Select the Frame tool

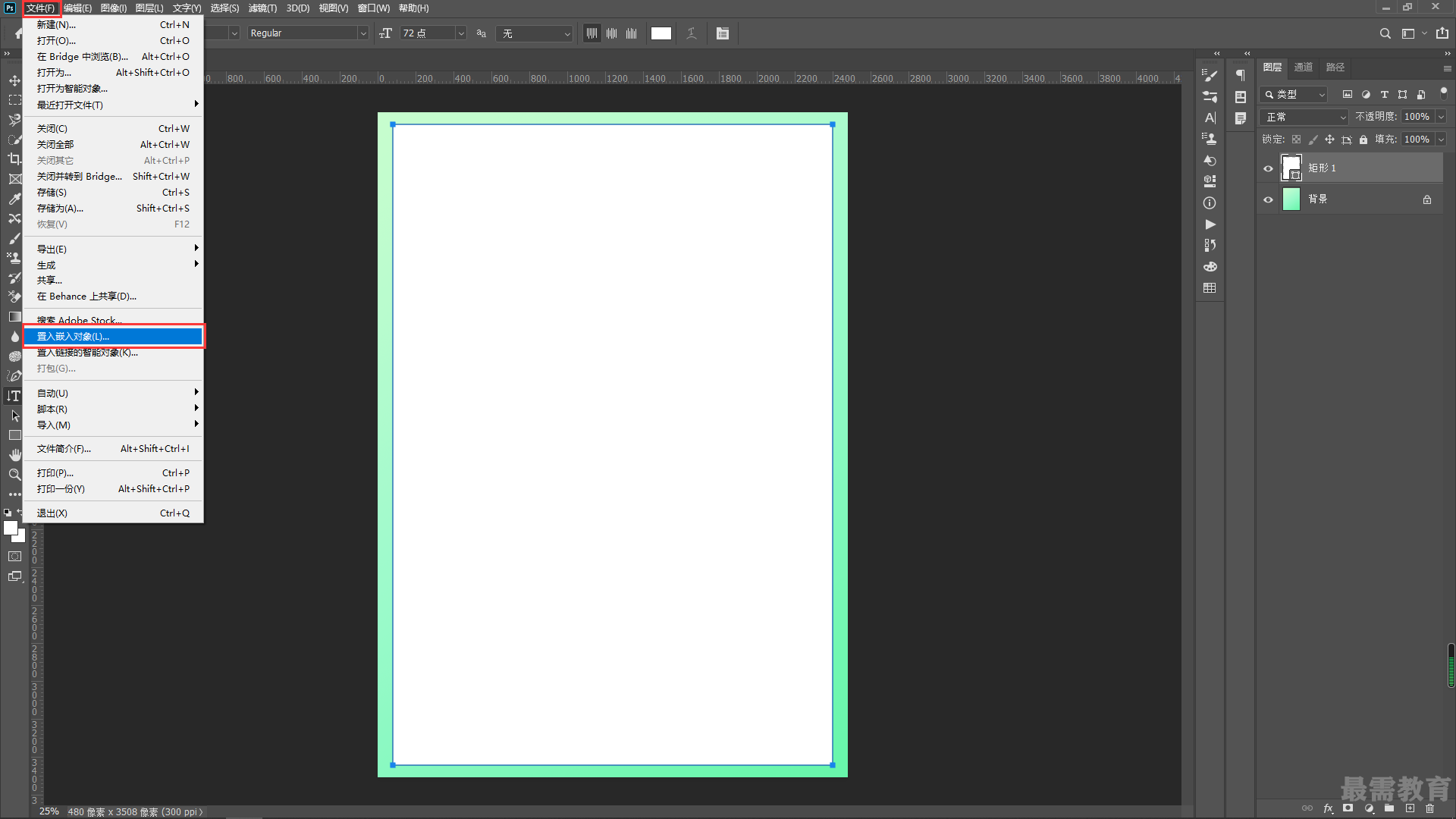tap(14, 179)
